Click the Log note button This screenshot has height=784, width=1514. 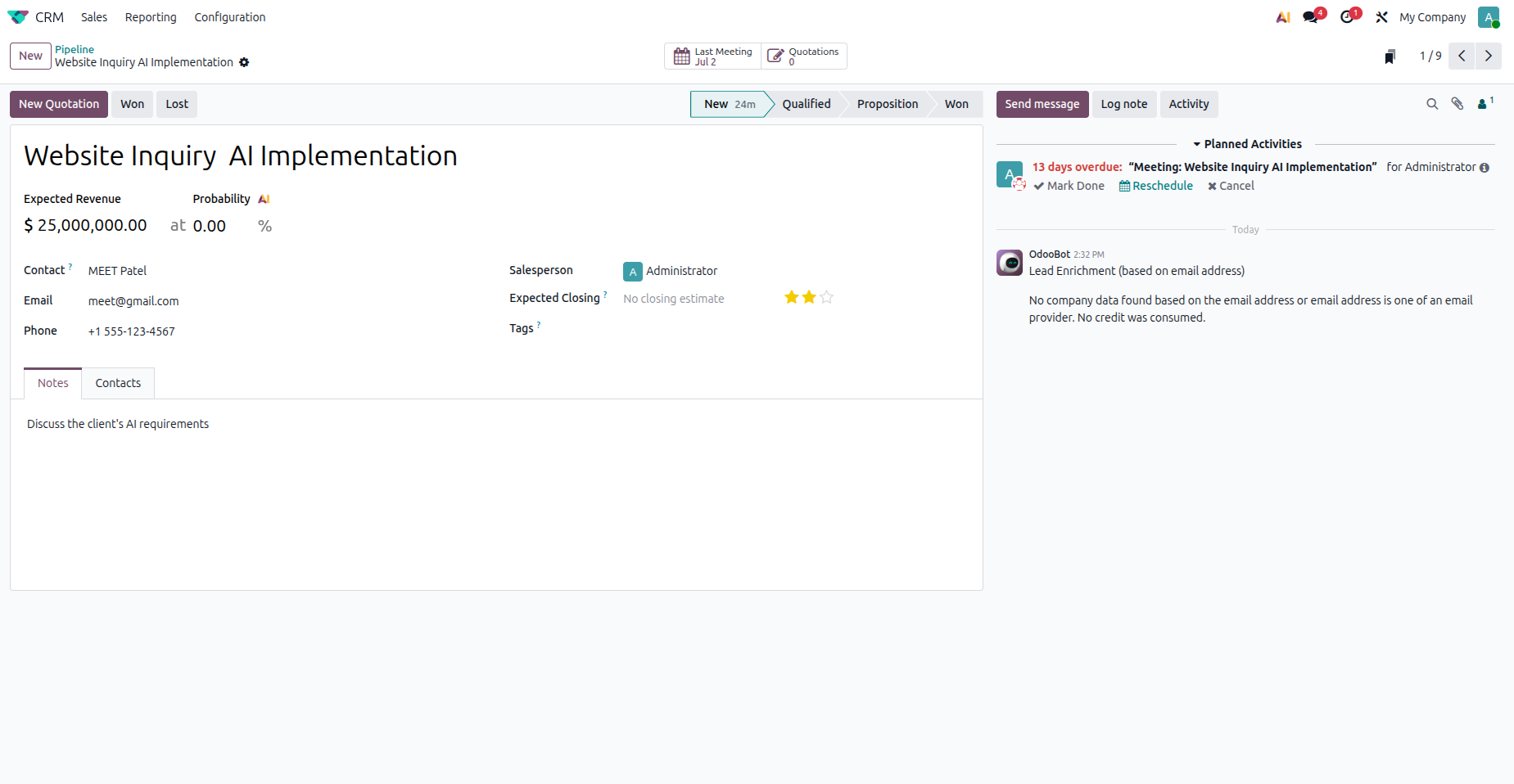click(1124, 104)
